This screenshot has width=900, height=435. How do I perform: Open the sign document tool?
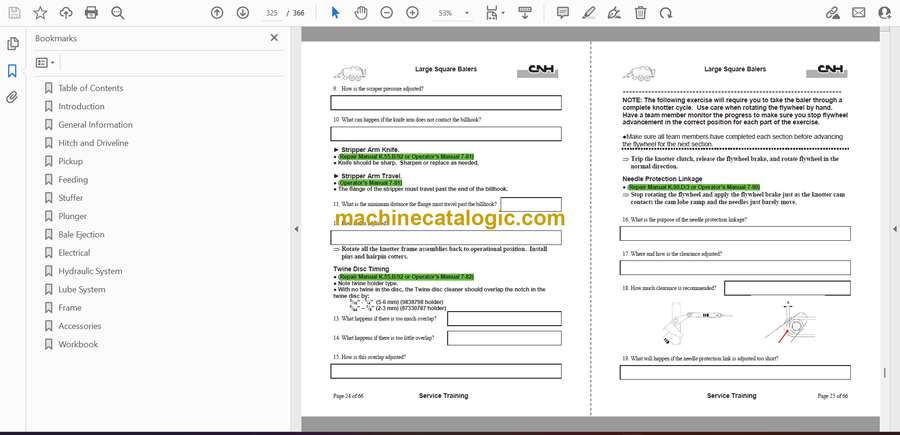click(614, 13)
